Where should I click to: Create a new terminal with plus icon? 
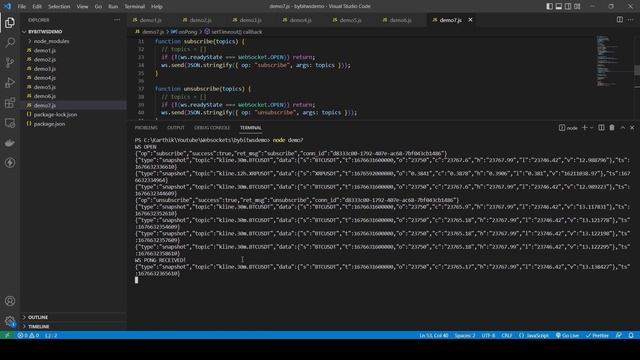pos(584,128)
